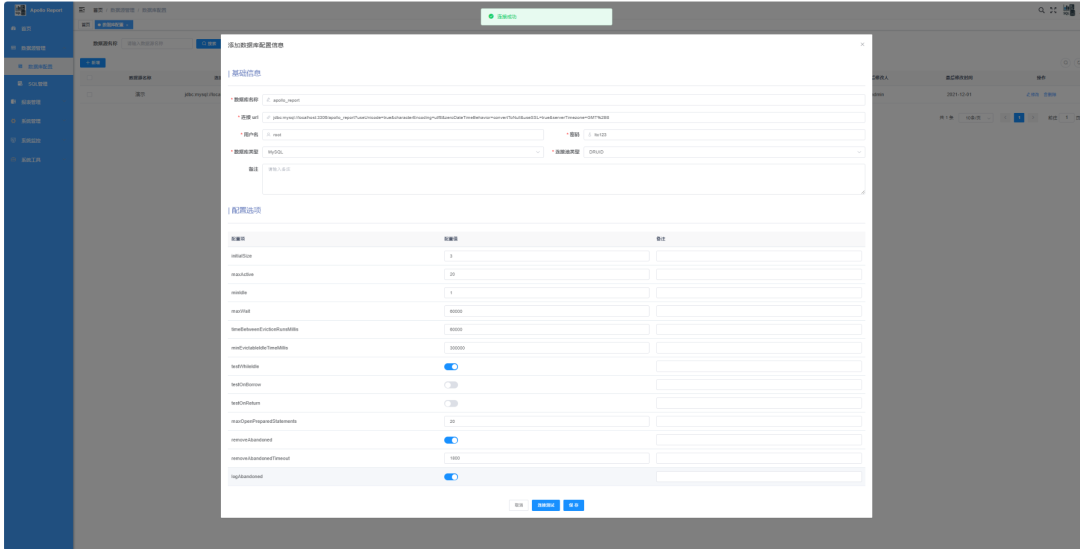Tick the checkbox in the background table's first data row
The width and height of the screenshot is (1080, 549).
pos(90,94)
